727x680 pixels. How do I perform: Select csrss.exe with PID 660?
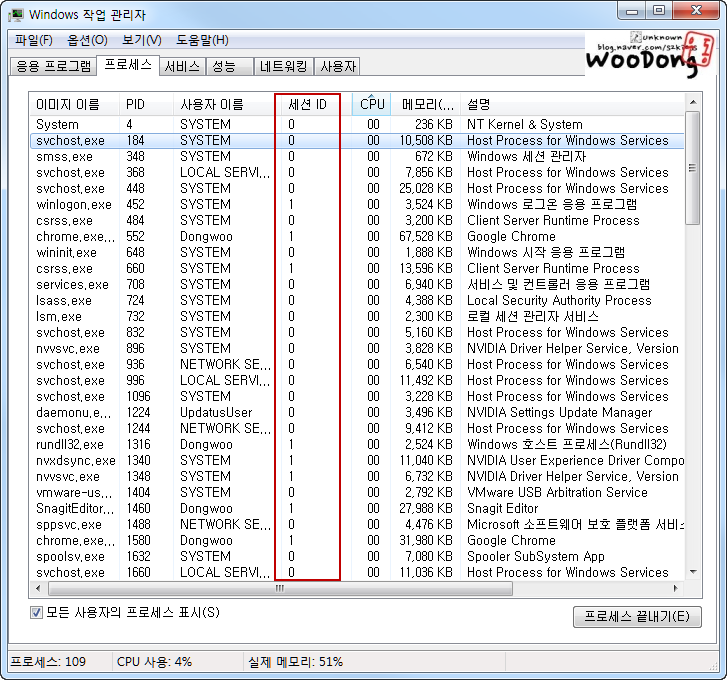coord(357,268)
